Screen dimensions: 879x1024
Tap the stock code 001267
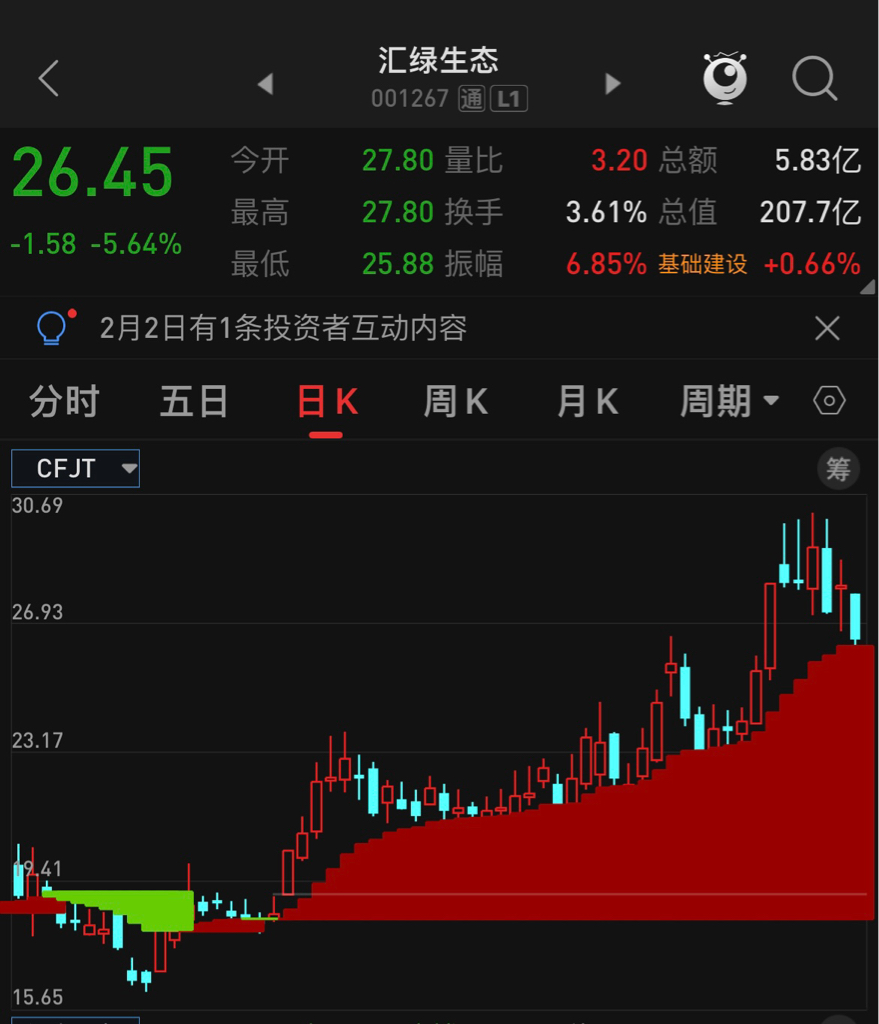[x=409, y=99]
